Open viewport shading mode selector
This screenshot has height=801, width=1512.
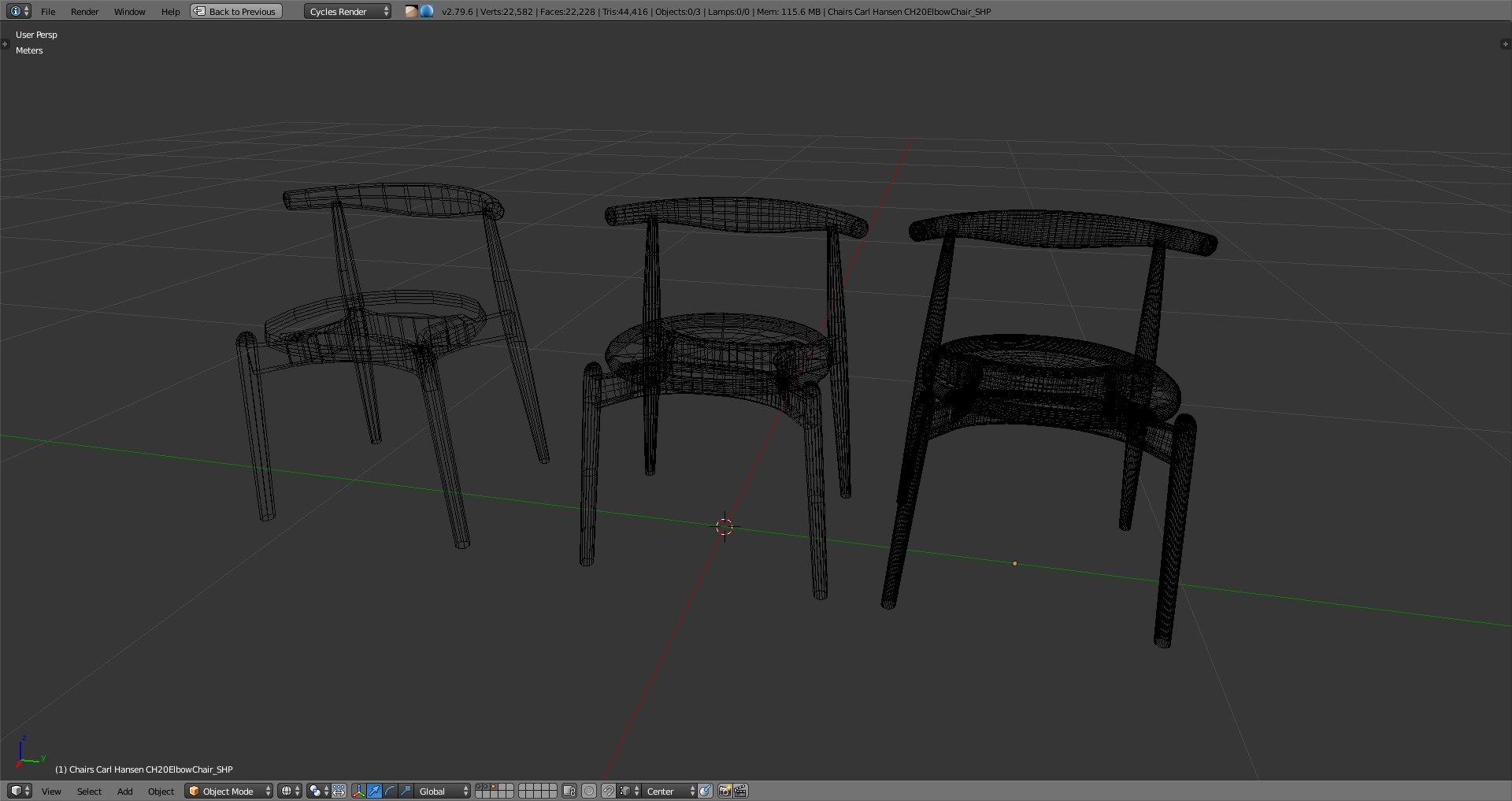click(290, 791)
